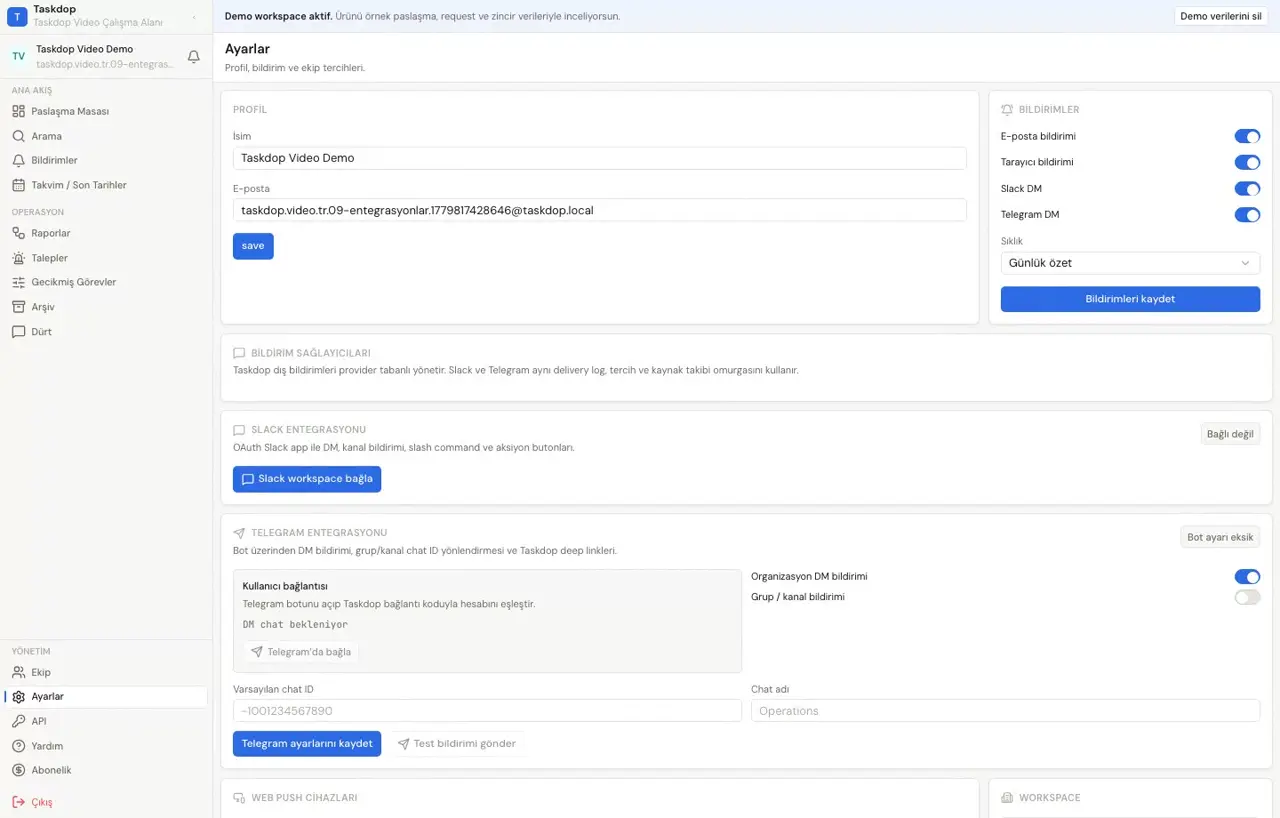This screenshot has height=818, width=1280.
Task: Click the Dürt chat bubble icon
Action: tap(18, 332)
